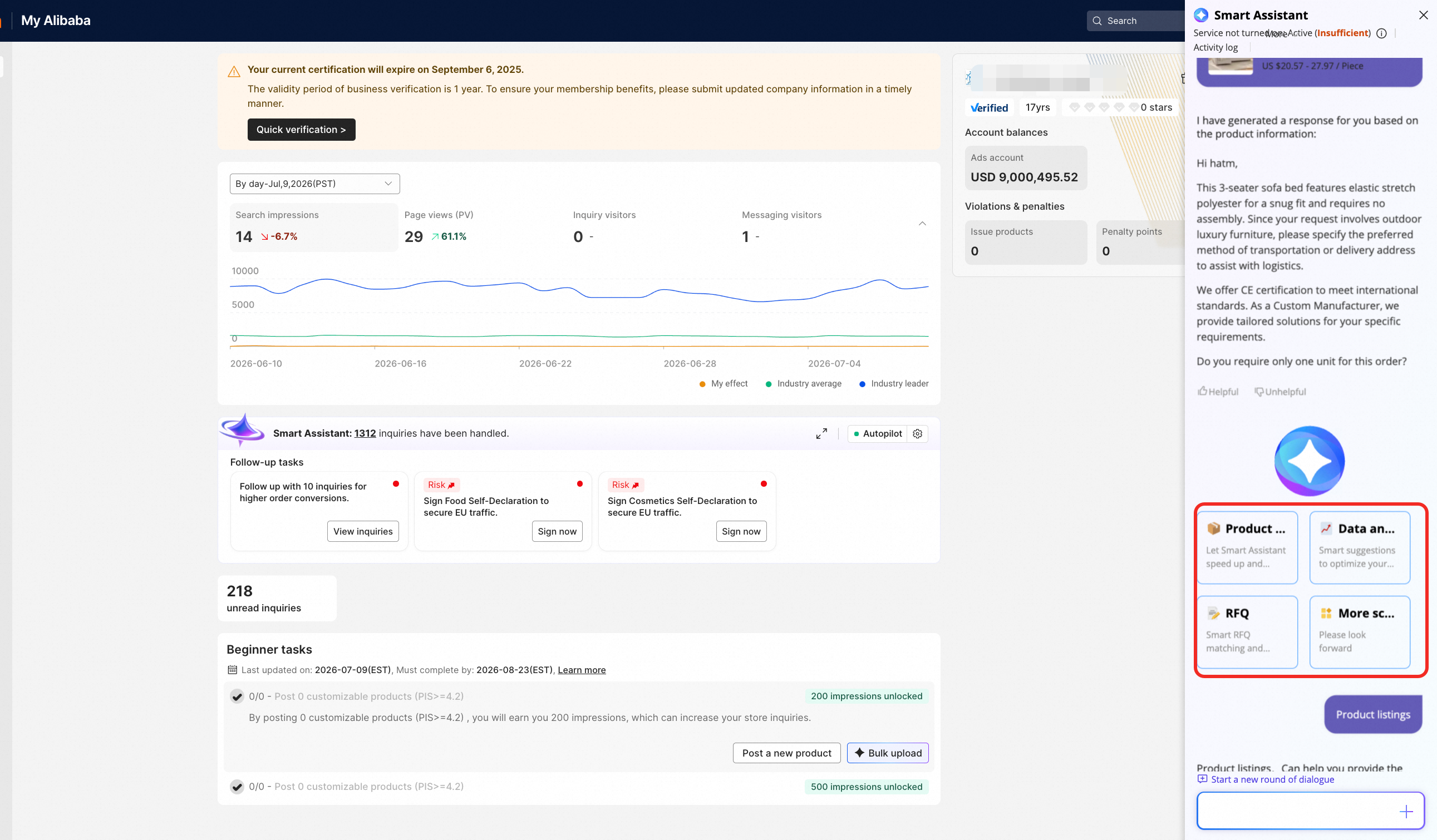Click the sofa product thumbnail in chat
Viewport: 1437px width, 840px height.
click(x=1230, y=66)
